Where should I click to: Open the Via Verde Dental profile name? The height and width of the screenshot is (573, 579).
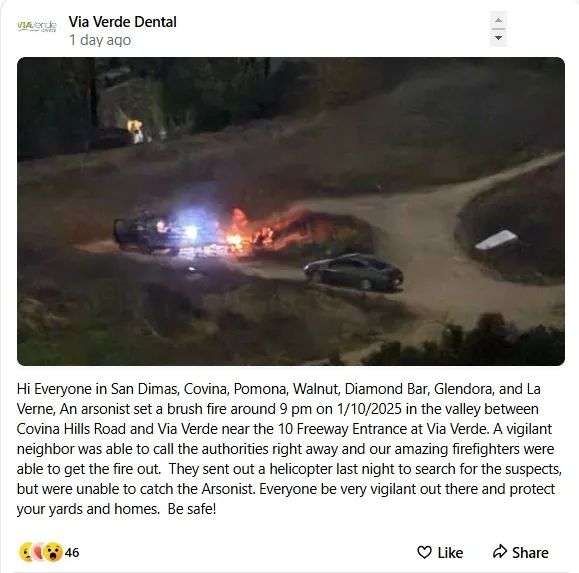tap(123, 22)
